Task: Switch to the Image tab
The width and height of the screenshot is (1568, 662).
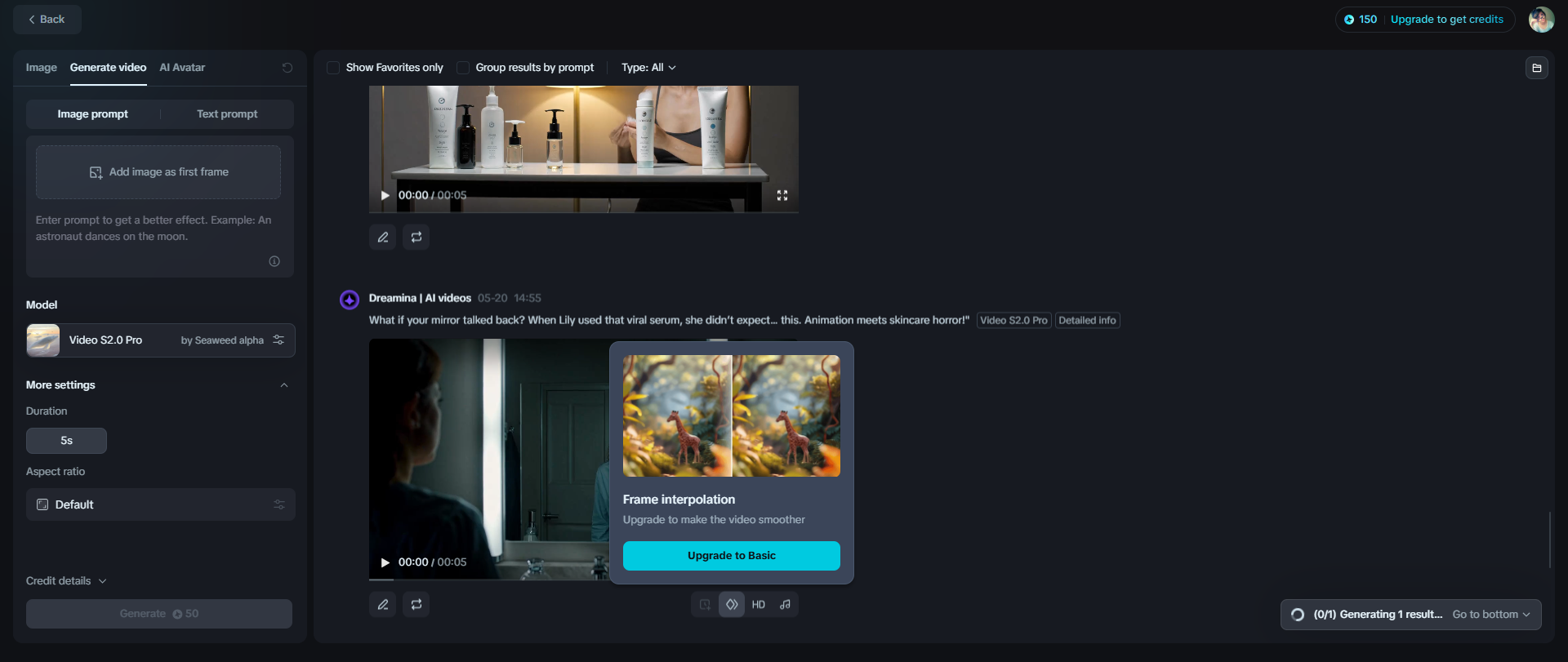Action: 42,68
